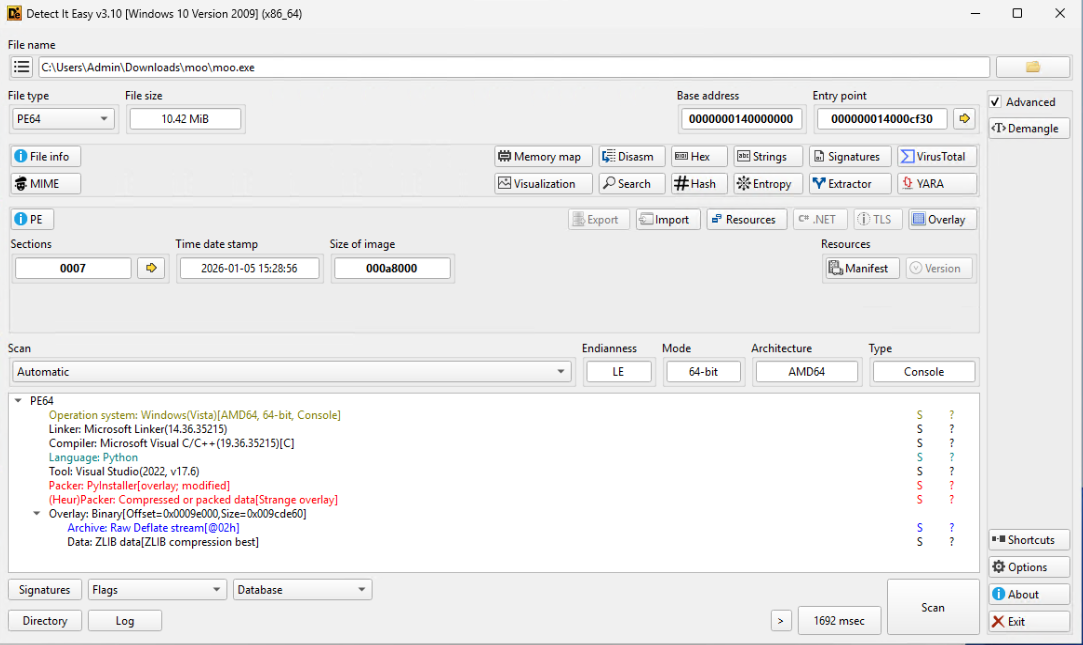Open the Hash calculation tool
1083x645 pixels.
coord(694,184)
